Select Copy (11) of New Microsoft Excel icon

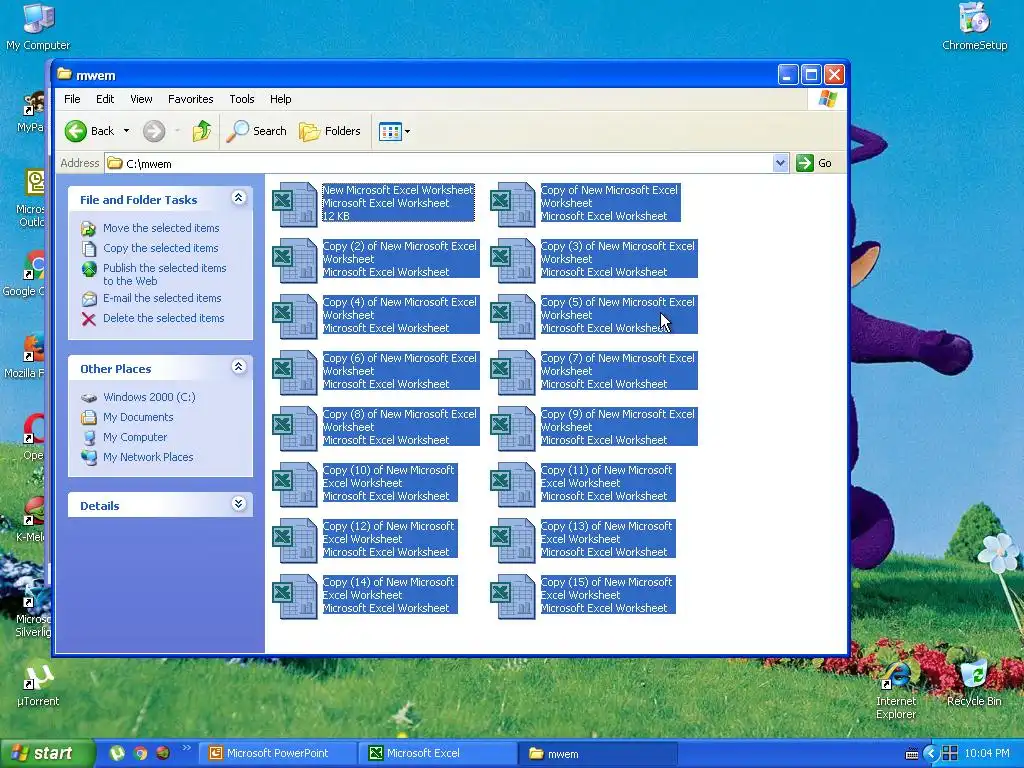(x=513, y=485)
